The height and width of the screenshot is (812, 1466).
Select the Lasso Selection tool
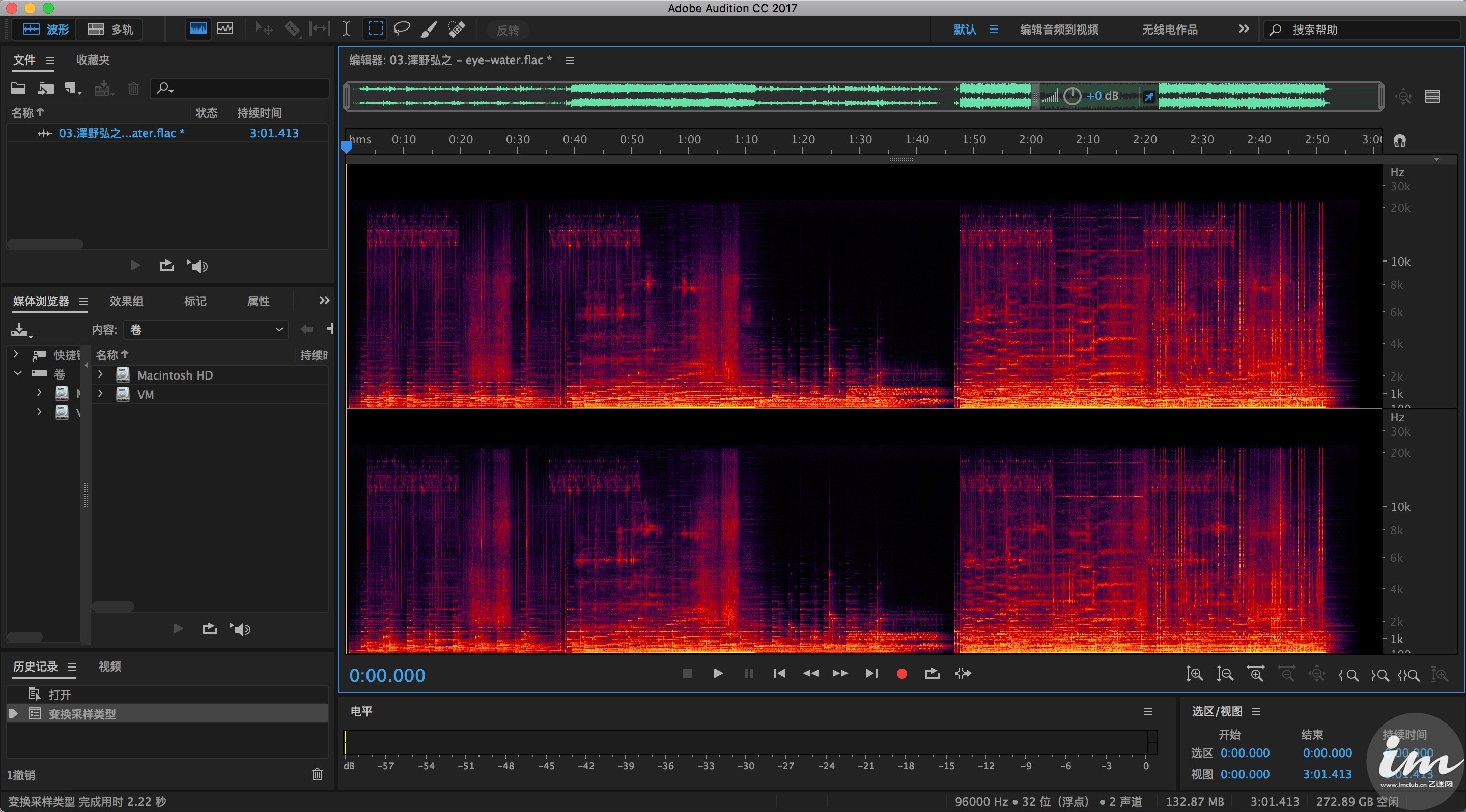point(402,29)
